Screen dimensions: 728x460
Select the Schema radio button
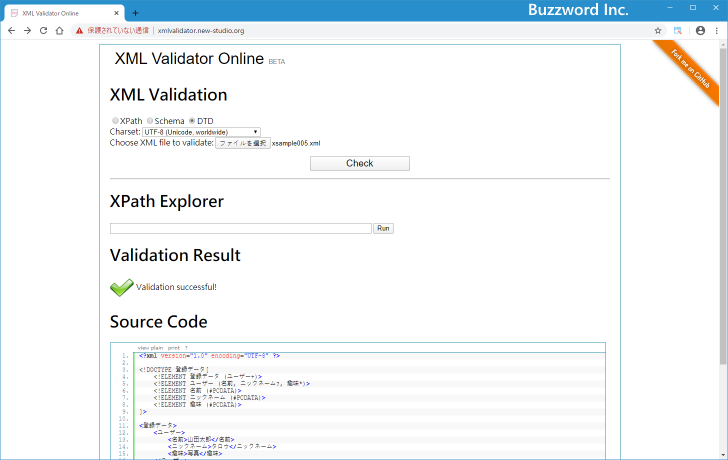[150, 121]
